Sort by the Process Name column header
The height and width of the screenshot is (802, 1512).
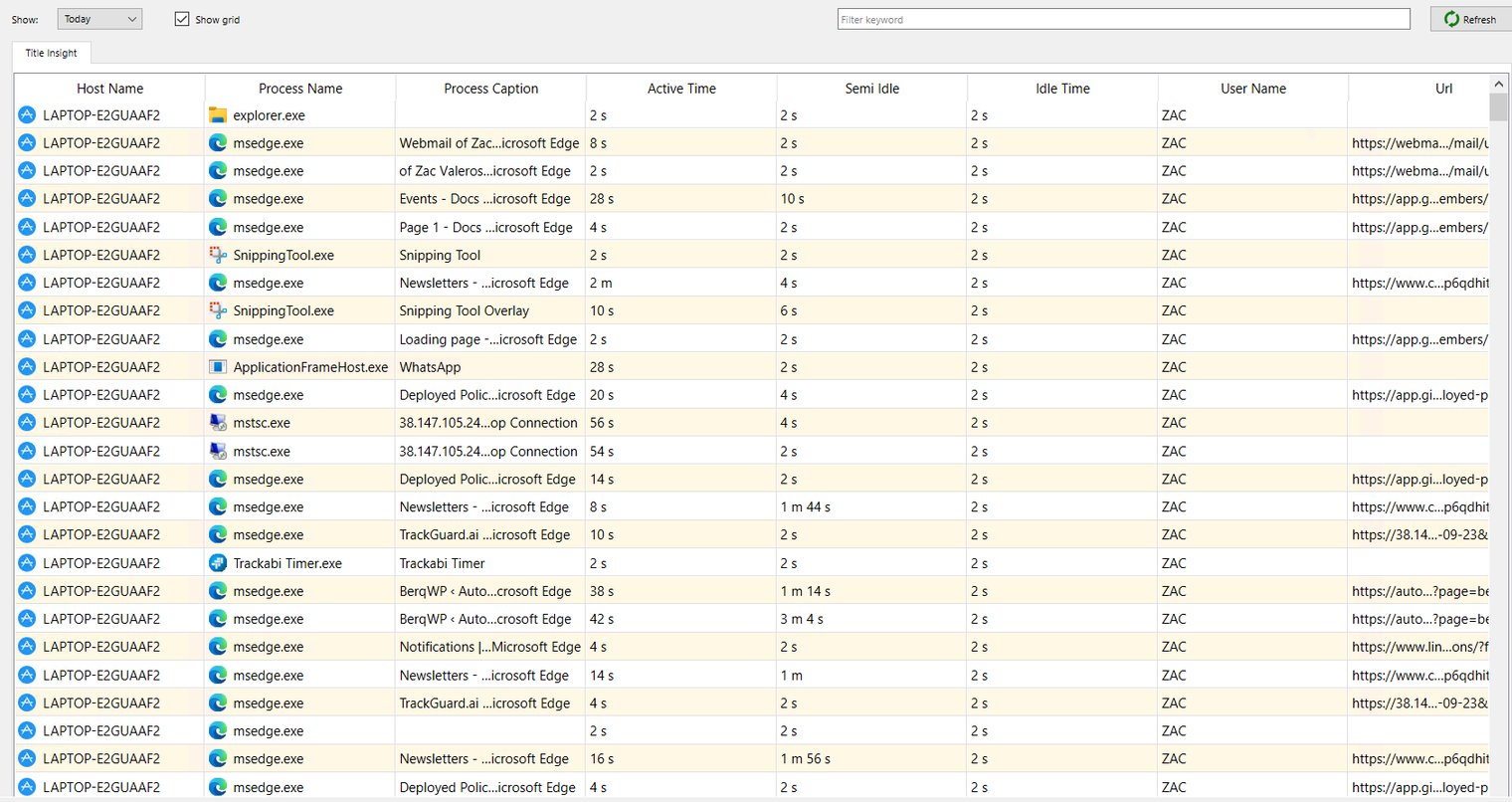click(299, 89)
